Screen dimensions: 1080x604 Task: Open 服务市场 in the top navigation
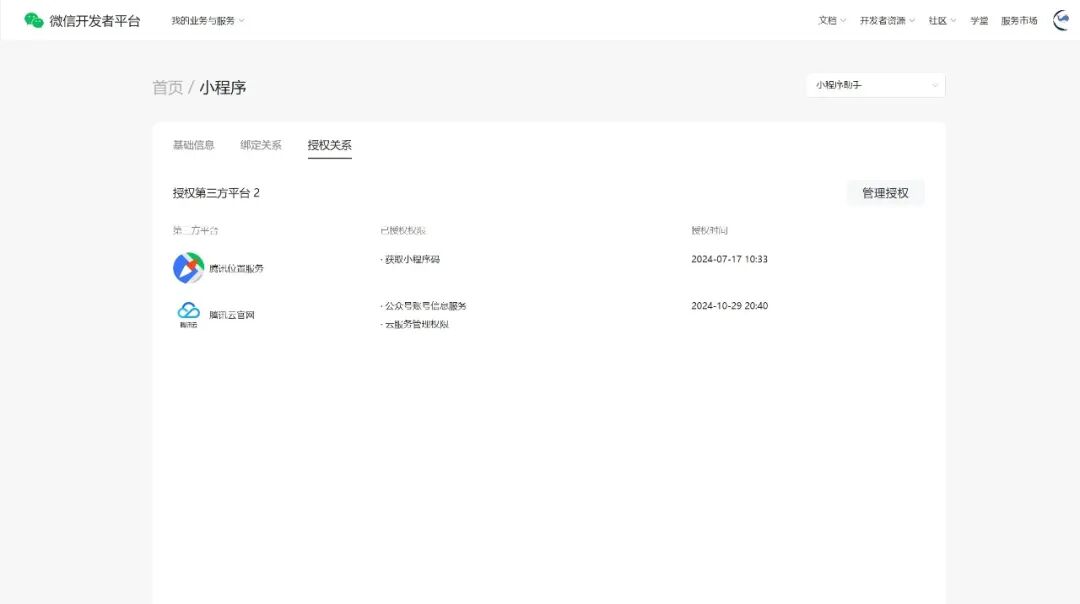(x=1019, y=21)
